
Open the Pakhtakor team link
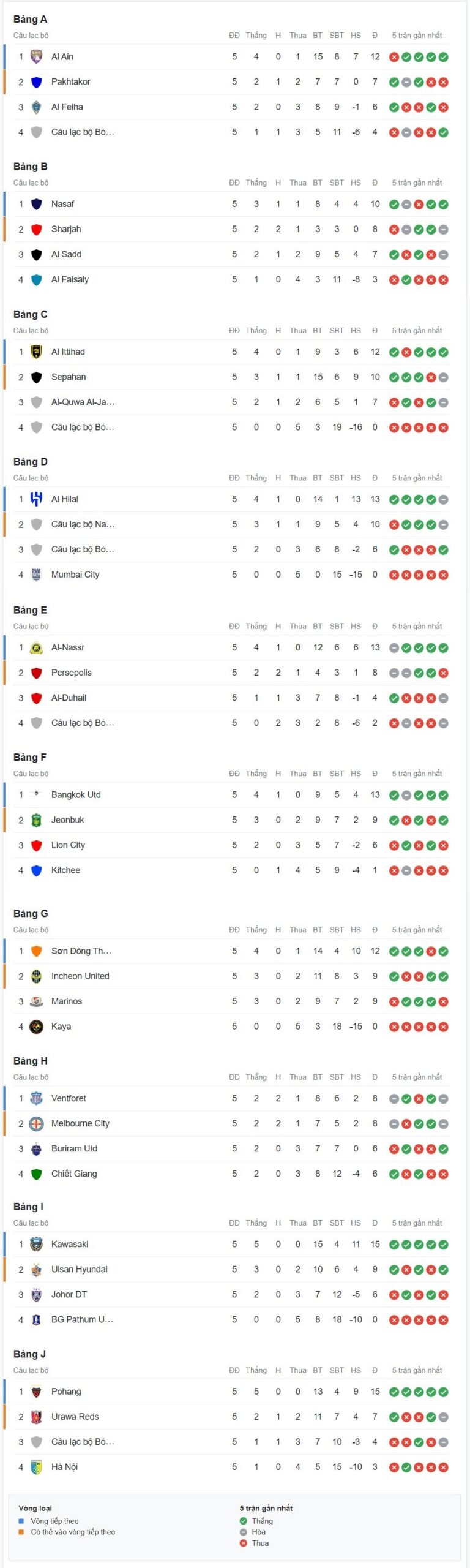coord(70,82)
